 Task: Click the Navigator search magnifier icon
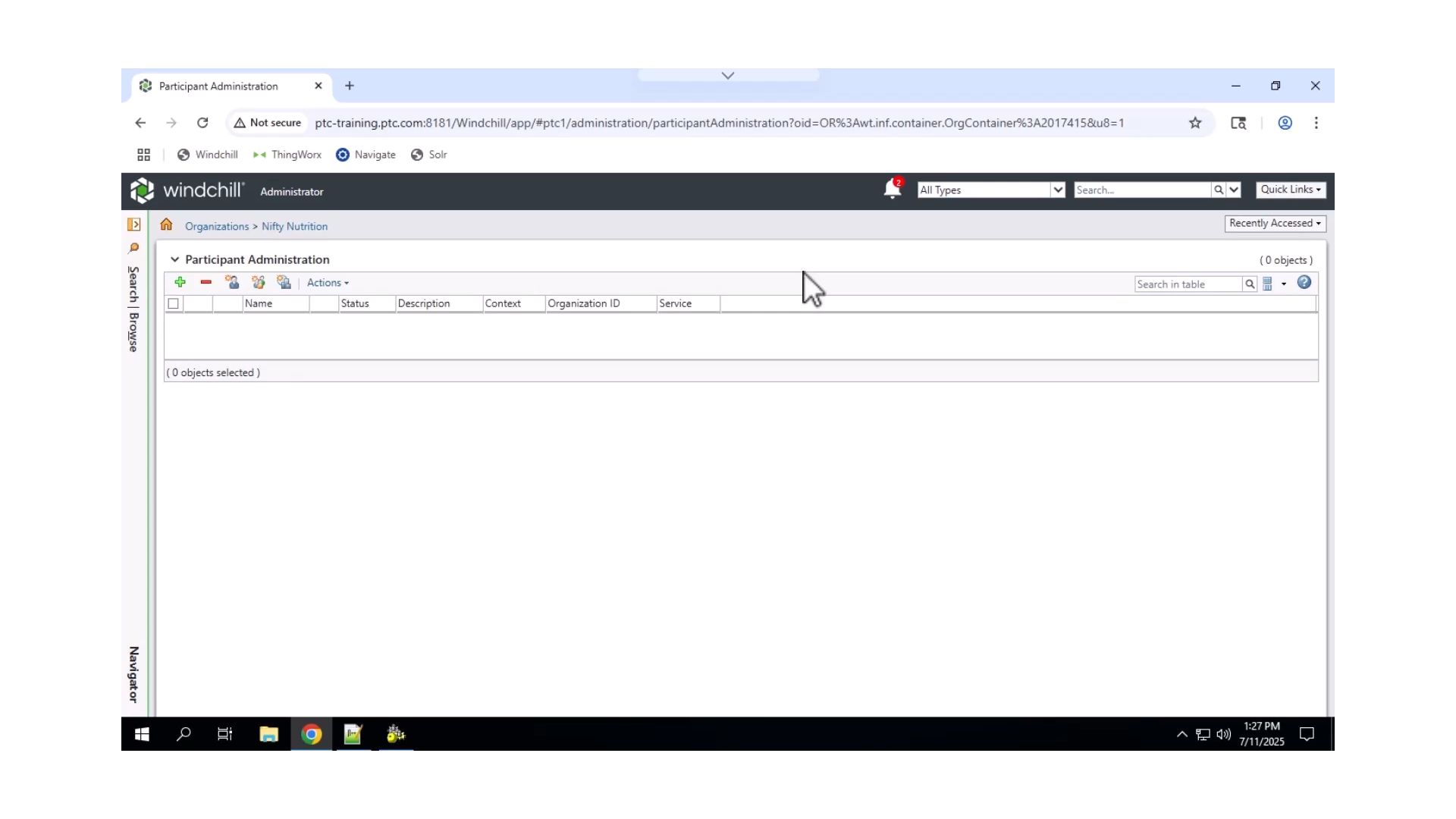pos(134,248)
